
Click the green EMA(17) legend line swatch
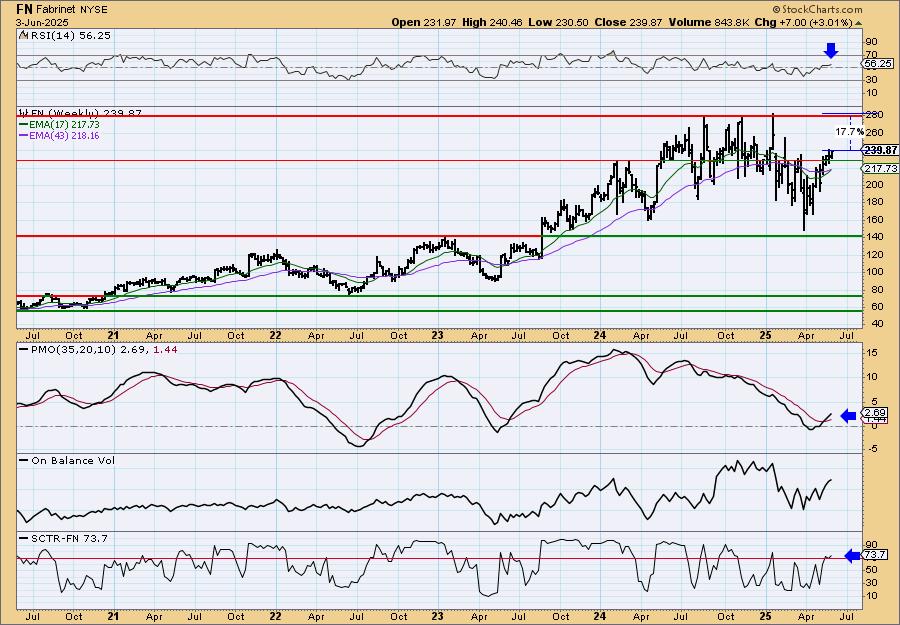(23, 125)
